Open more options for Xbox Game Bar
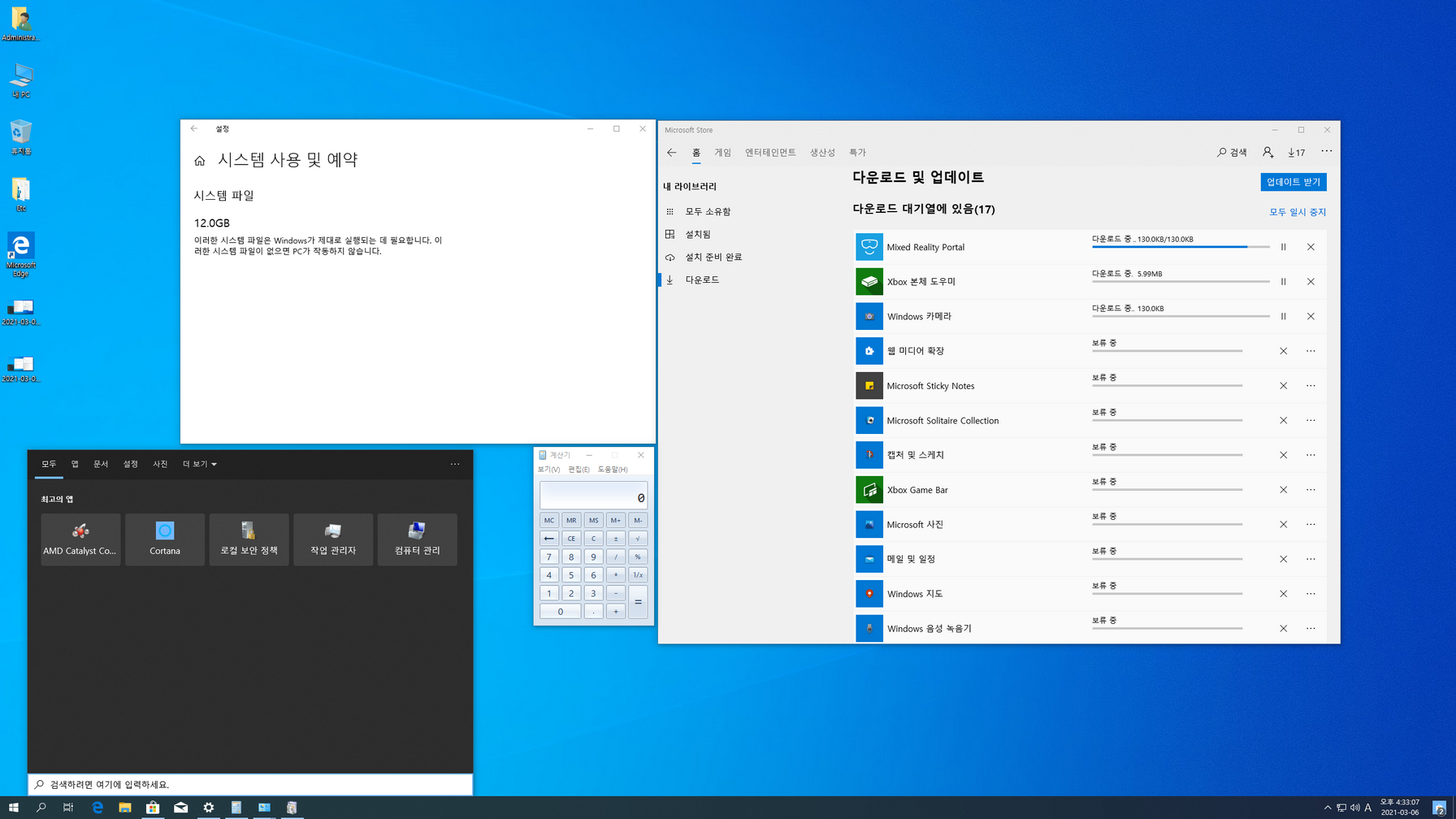The width and height of the screenshot is (1456, 819). (x=1311, y=490)
